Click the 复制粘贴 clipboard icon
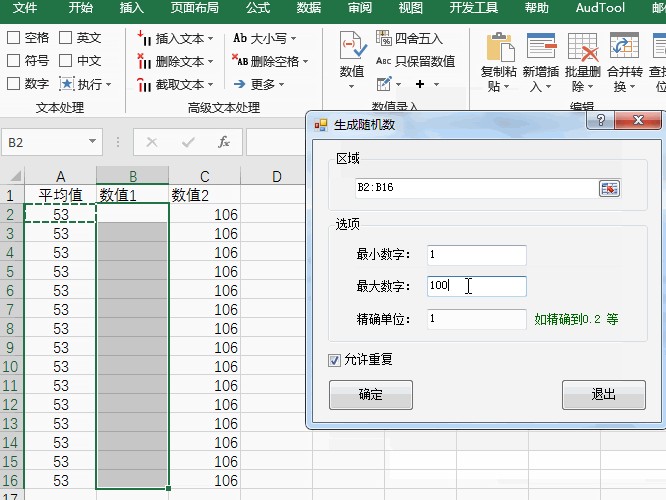The height and width of the screenshot is (500, 666). point(500,47)
